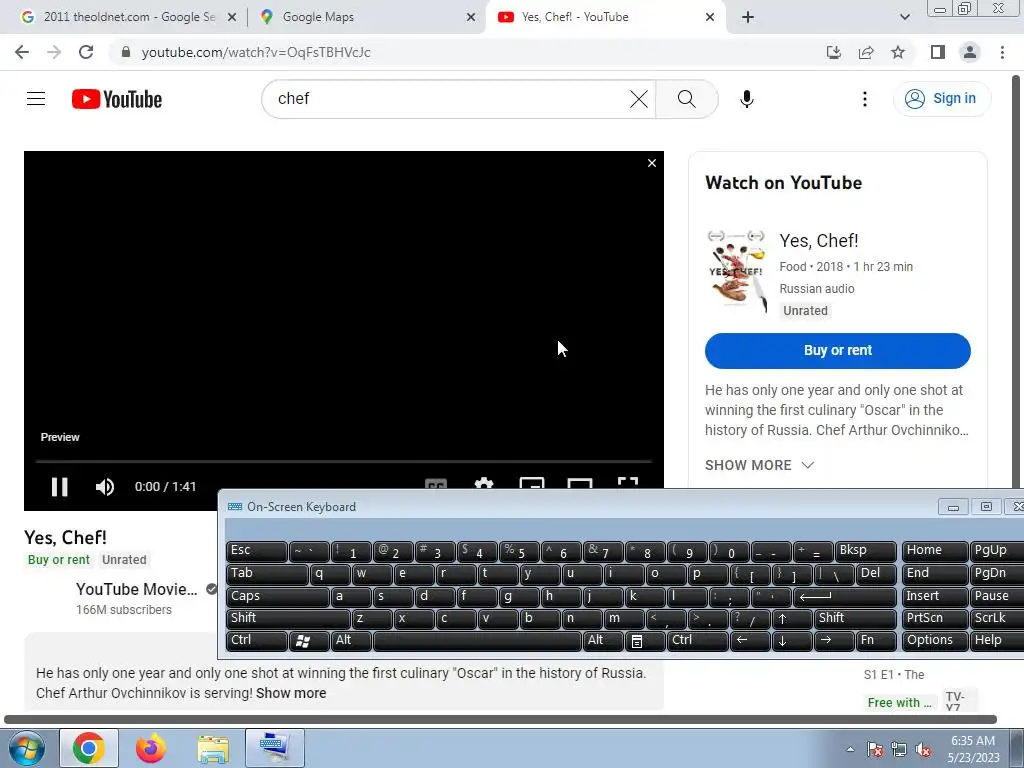
Task: Toggle left Shift key on the On-Screen Keyboard
Action: [288, 618]
